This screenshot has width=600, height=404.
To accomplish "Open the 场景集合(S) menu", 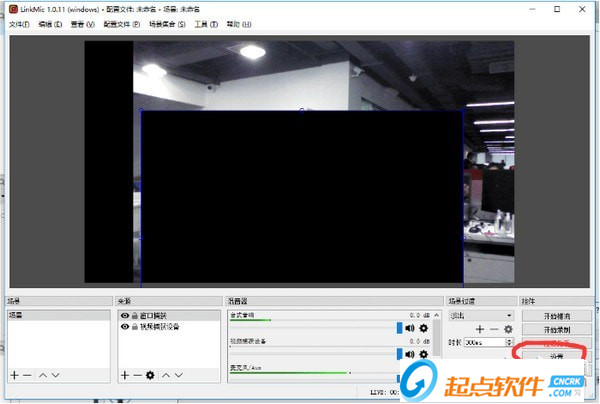I will click(x=167, y=24).
